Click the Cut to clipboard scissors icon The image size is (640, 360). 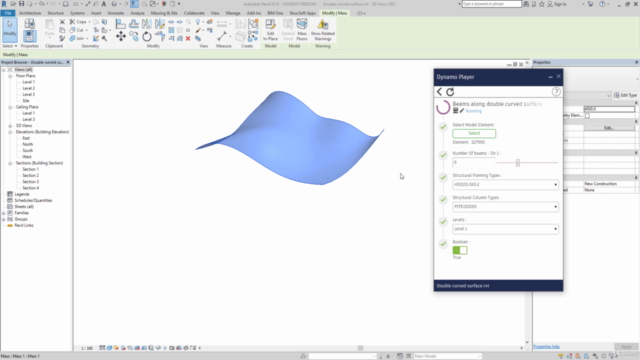pos(62,22)
